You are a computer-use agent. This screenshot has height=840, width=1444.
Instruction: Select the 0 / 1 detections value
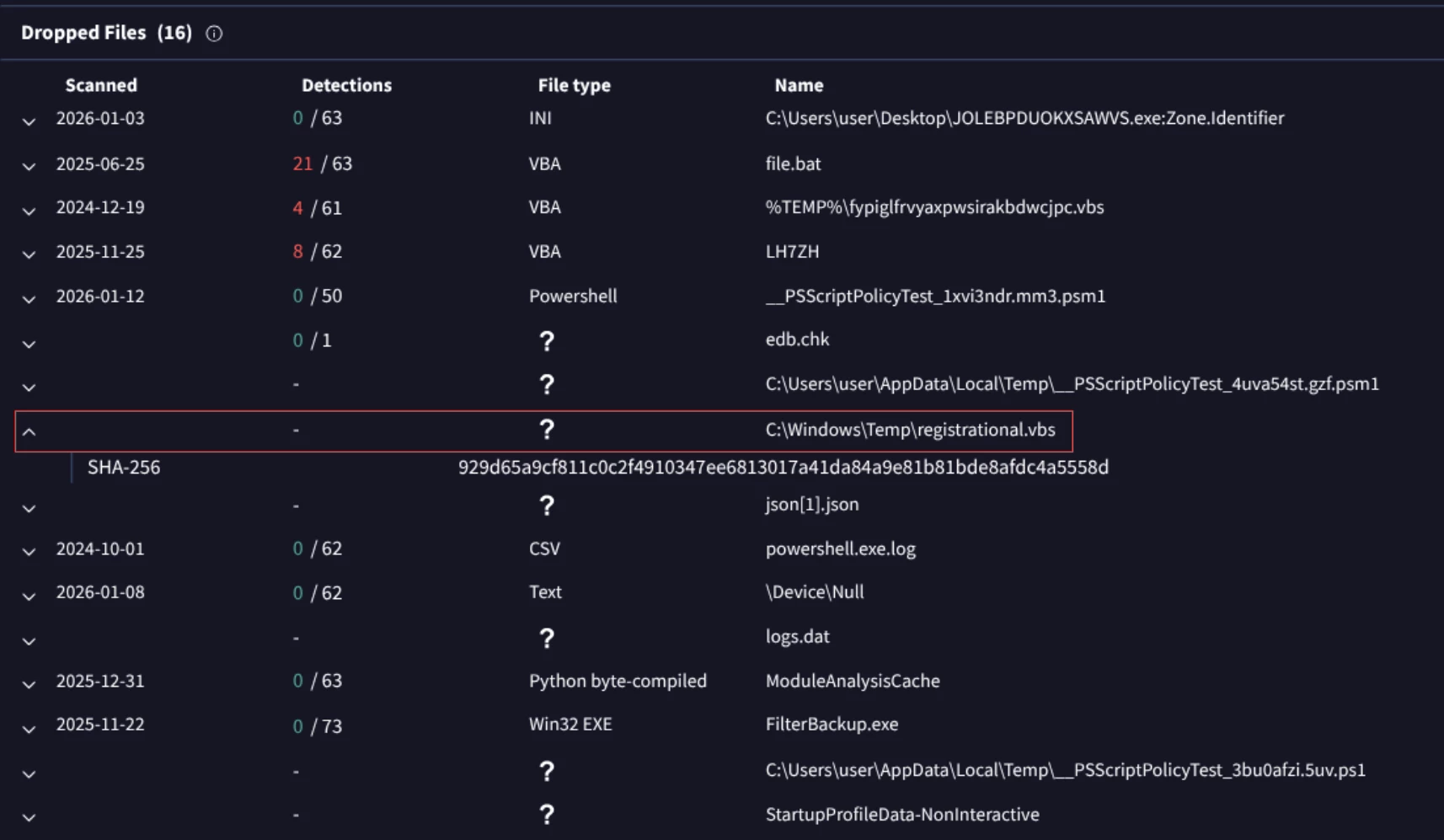click(312, 340)
